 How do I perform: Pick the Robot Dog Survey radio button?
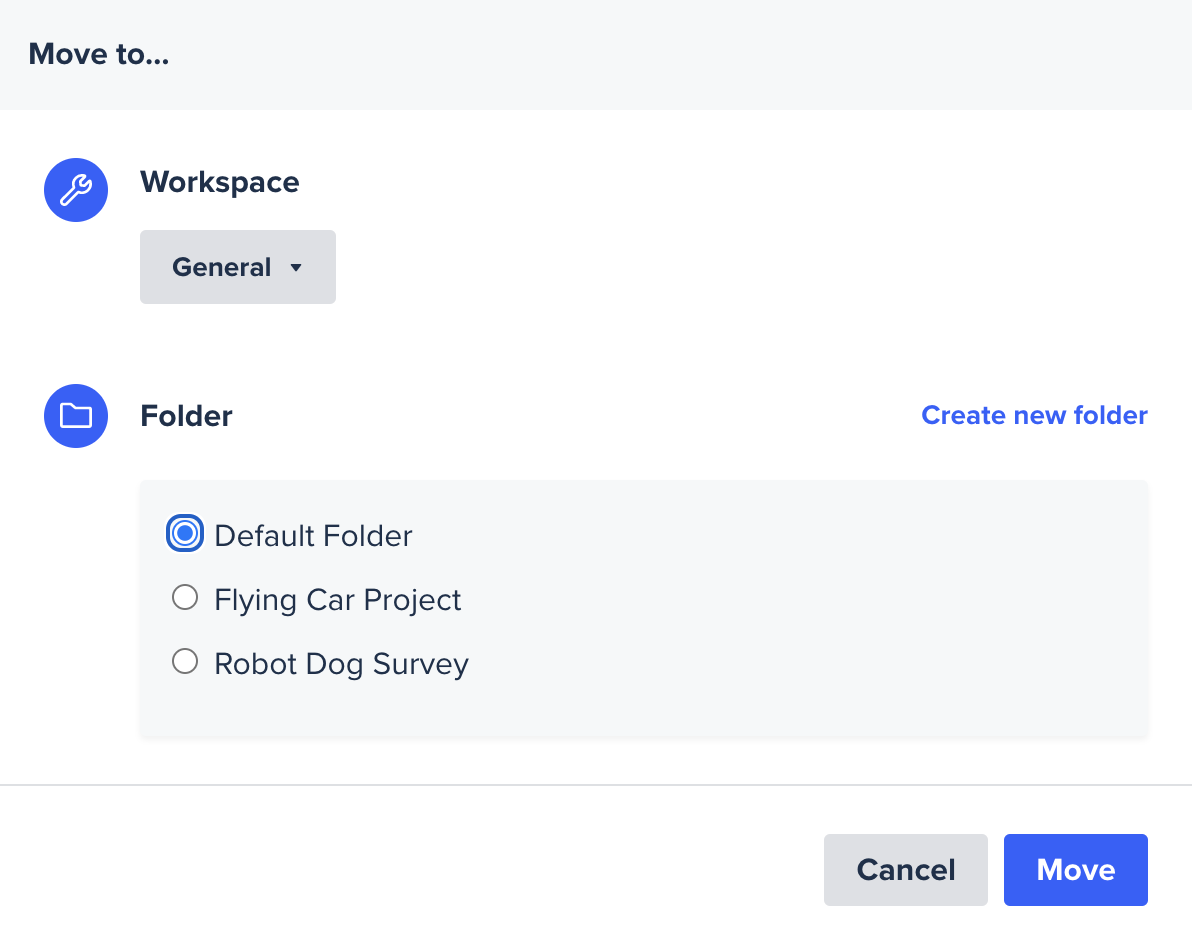(185, 661)
